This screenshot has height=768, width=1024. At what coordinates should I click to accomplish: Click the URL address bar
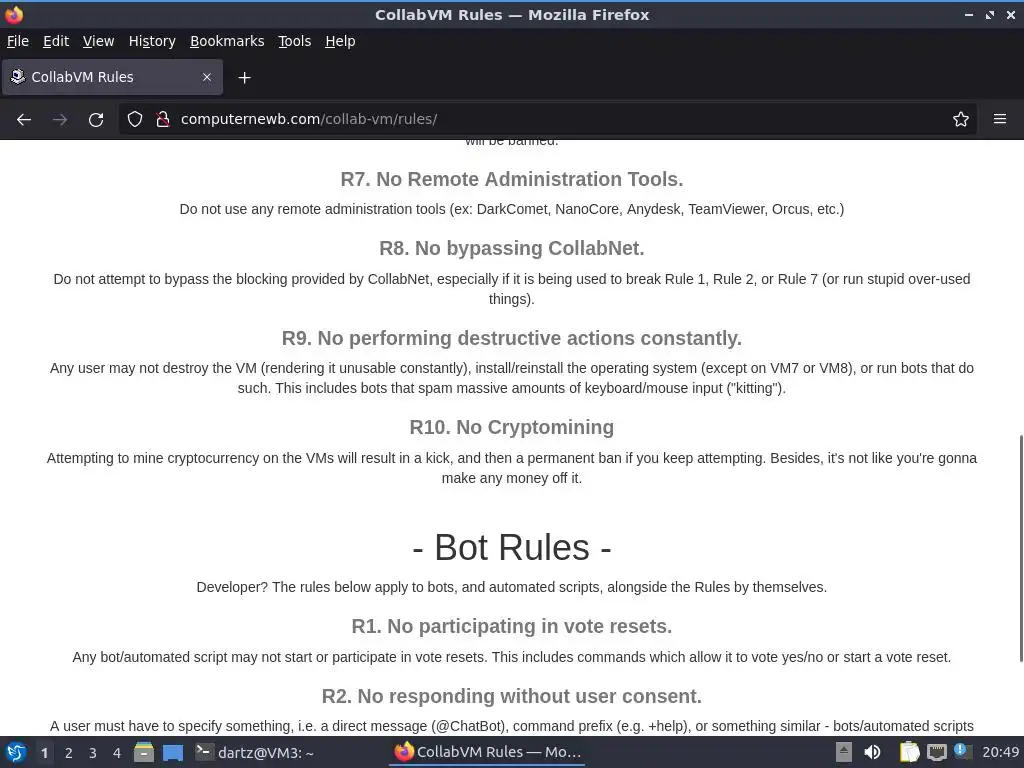(x=549, y=119)
